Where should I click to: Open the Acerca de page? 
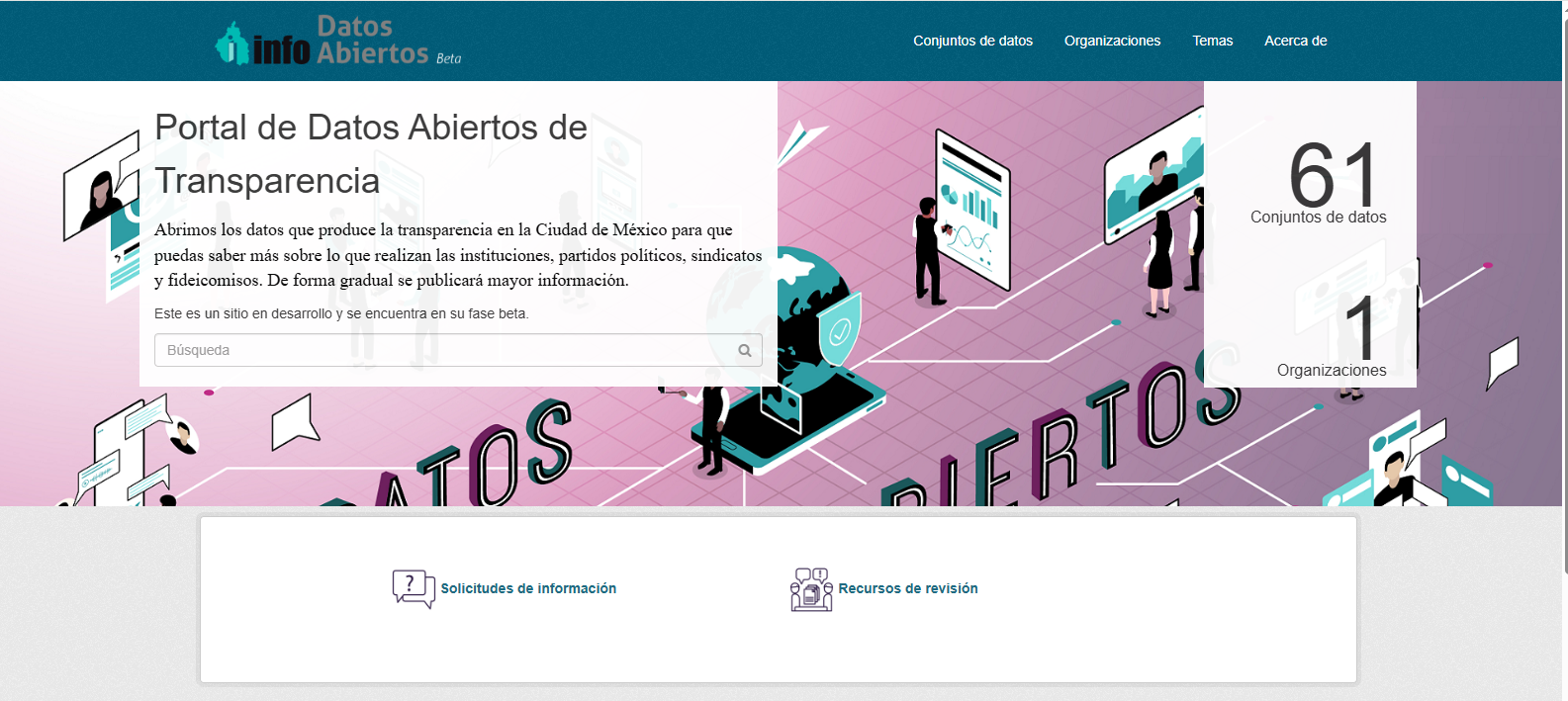pyautogui.click(x=1295, y=41)
